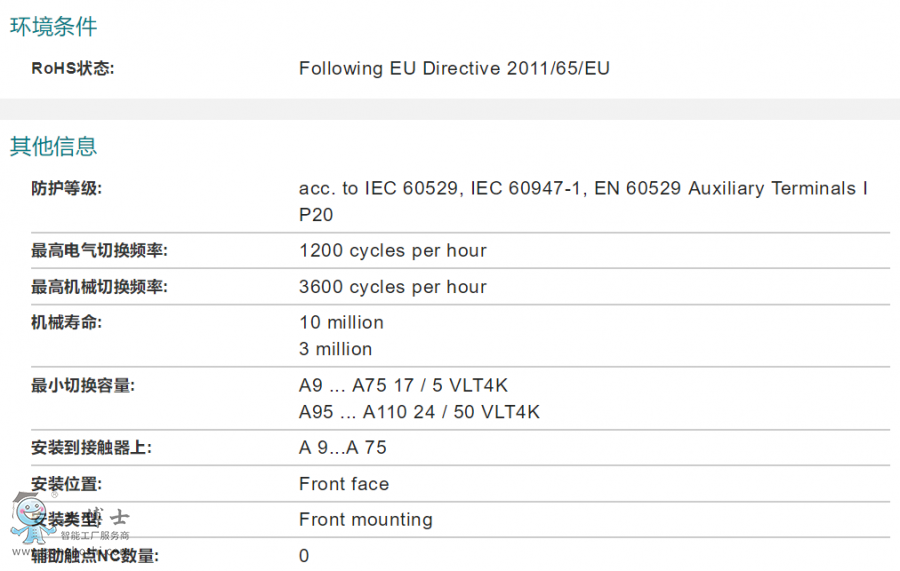
Task: Click the A95 ... A110 24 / 50 VLT4K line
Action: click(419, 412)
